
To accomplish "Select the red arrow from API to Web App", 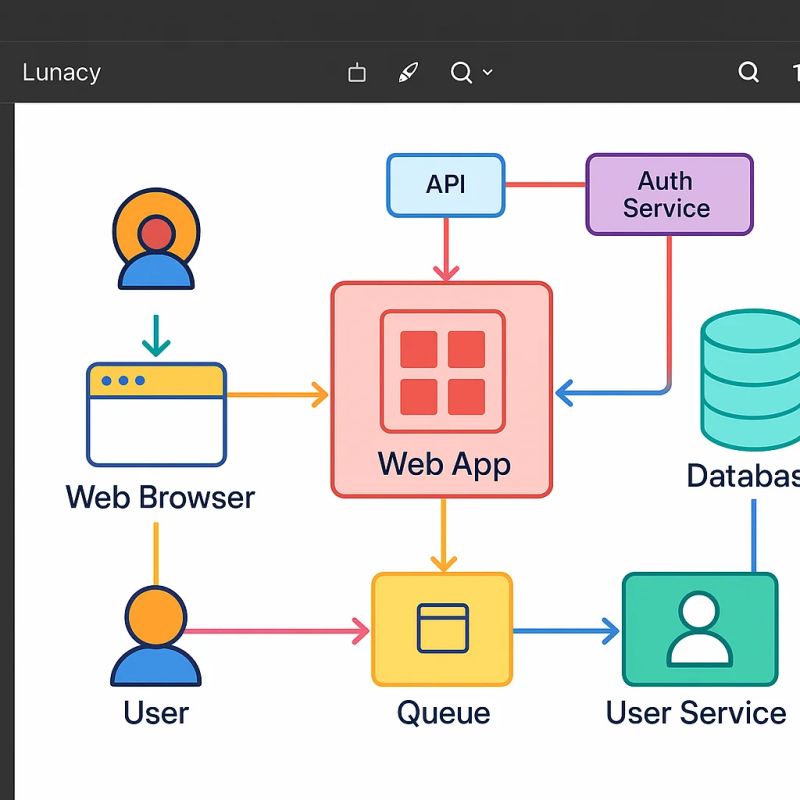I will tap(445, 250).
